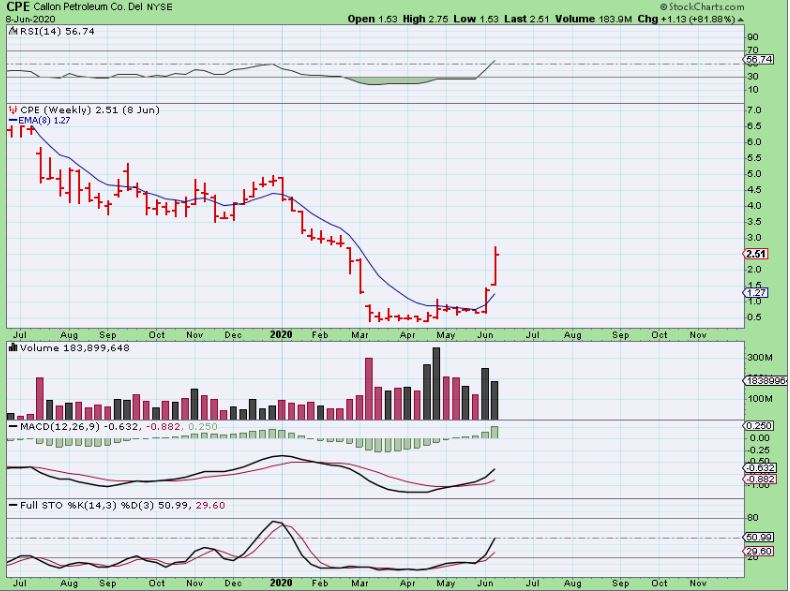Click the 300M volume axis label
Viewport: 790px width, 591px height.
click(x=760, y=357)
